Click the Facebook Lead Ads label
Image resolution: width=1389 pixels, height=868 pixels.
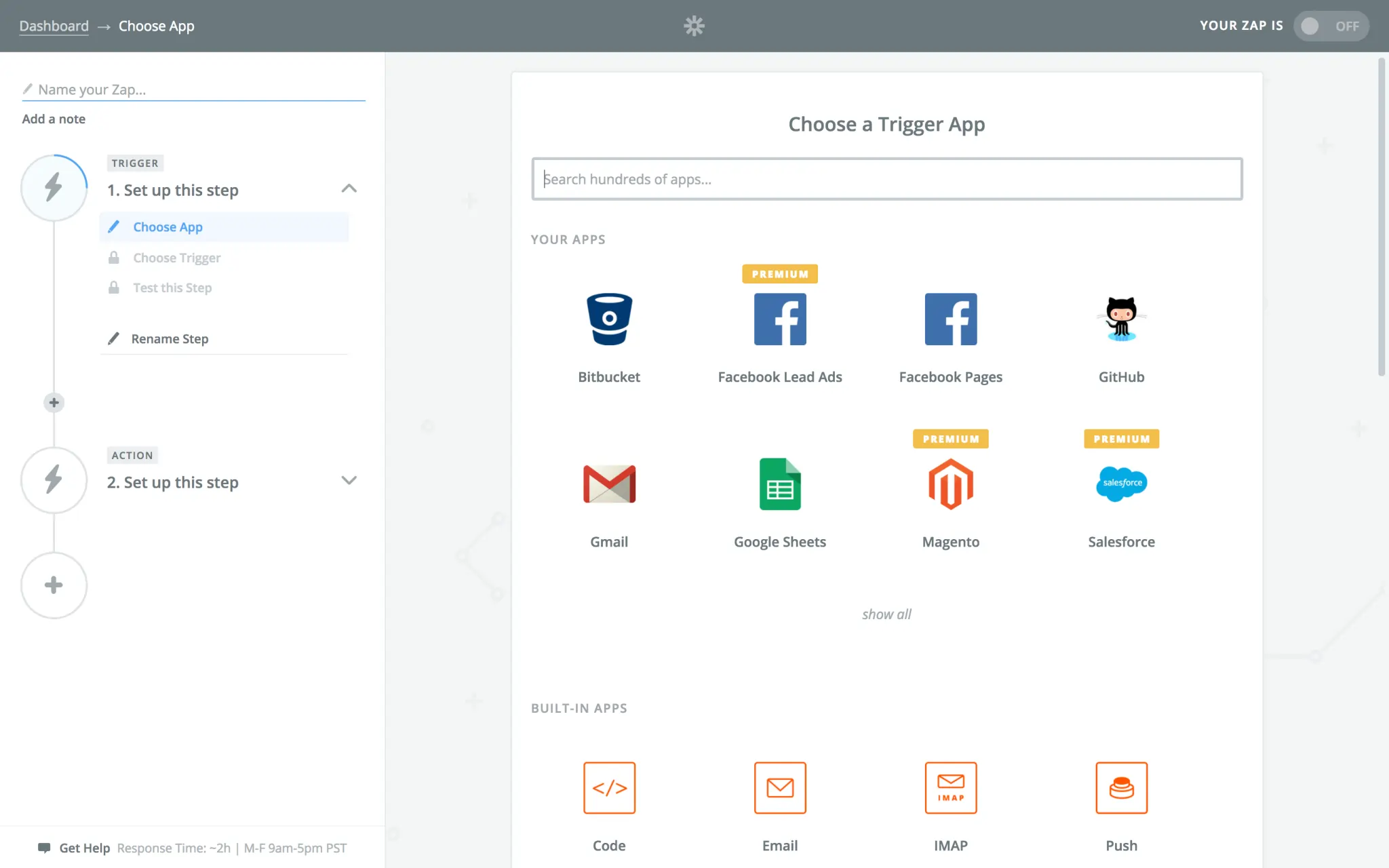click(x=780, y=377)
